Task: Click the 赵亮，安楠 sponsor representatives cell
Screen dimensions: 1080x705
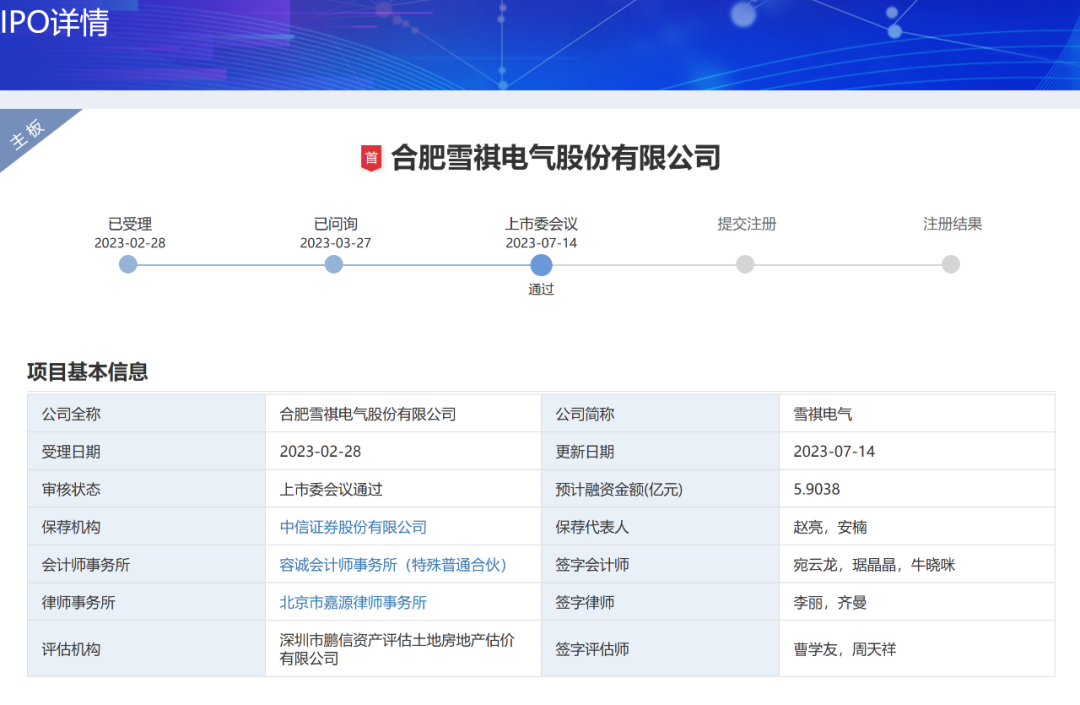Action: (x=830, y=527)
